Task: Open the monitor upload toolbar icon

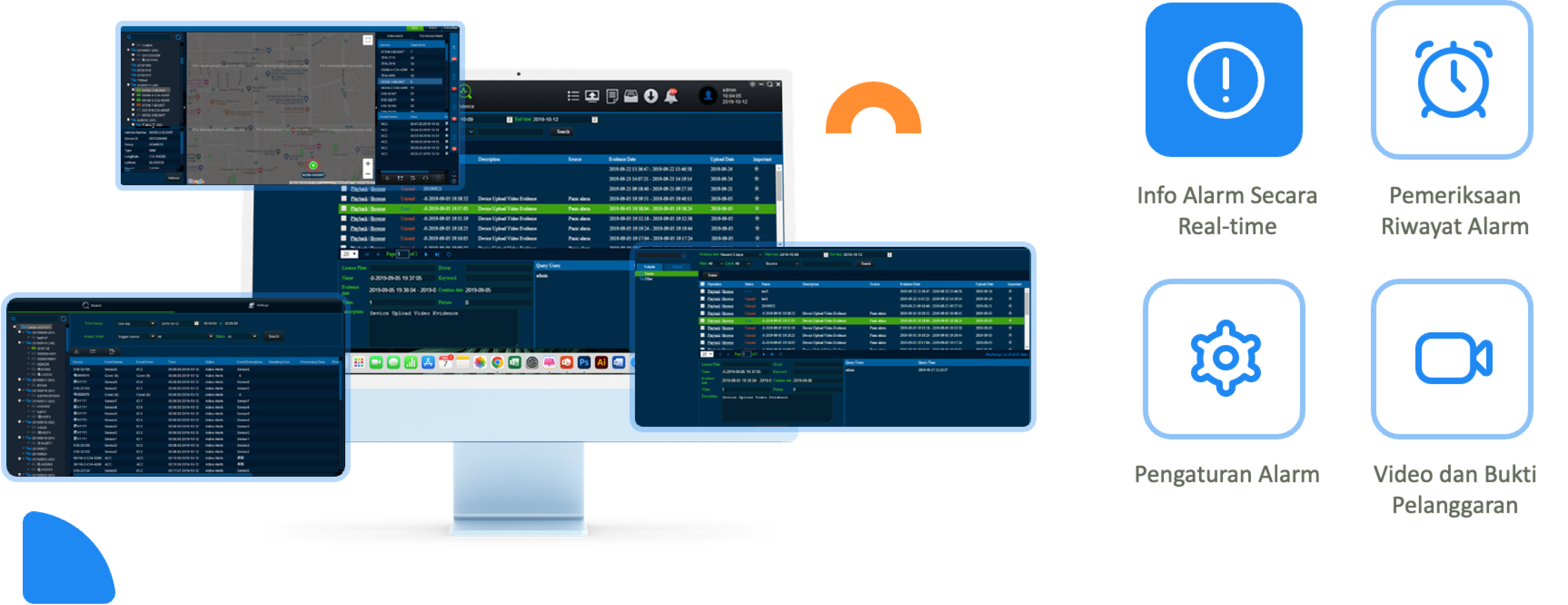Action: click(x=592, y=96)
